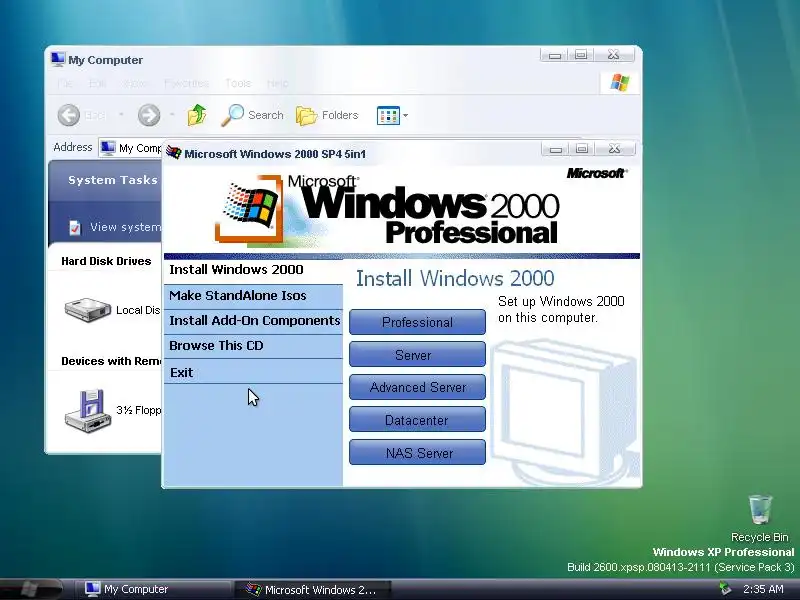Click the Datacenter button
This screenshot has height=600, width=800.
(417, 420)
